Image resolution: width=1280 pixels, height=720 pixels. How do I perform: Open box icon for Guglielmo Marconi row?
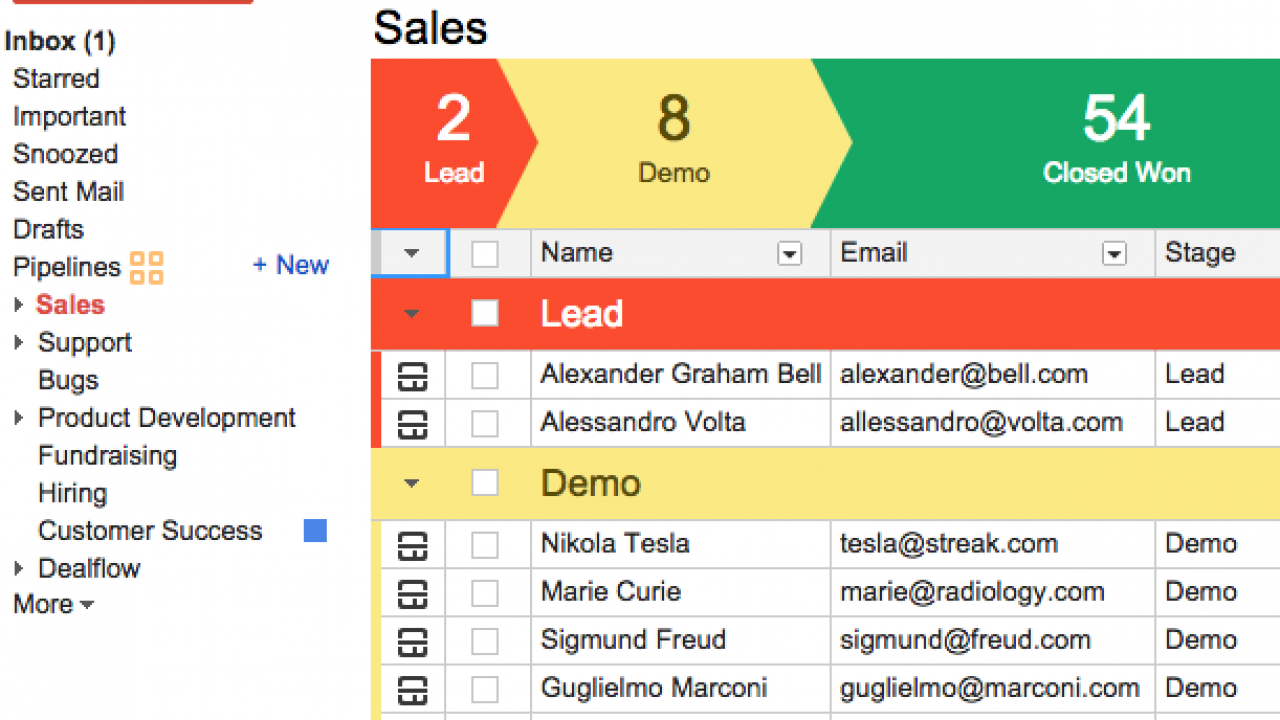tap(413, 689)
